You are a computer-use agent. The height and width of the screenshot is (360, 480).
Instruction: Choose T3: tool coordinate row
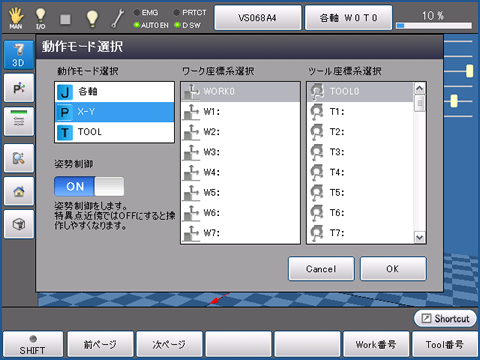(x=360, y=152)
